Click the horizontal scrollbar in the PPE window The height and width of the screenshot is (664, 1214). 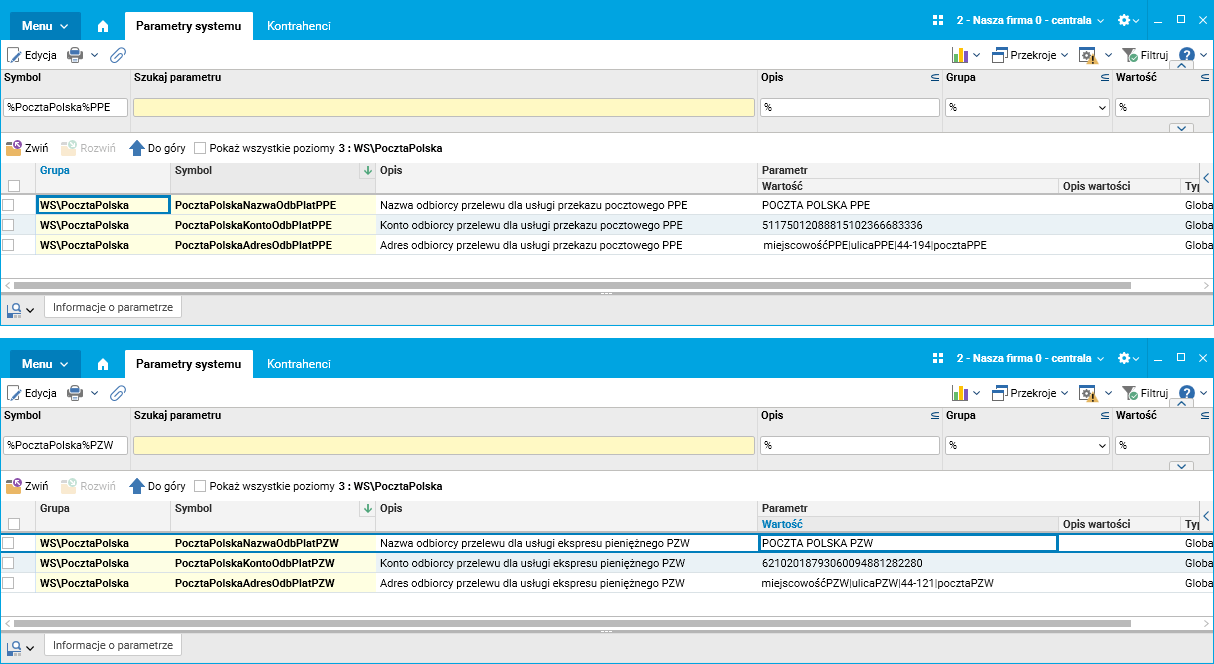(x=570, y=285)
